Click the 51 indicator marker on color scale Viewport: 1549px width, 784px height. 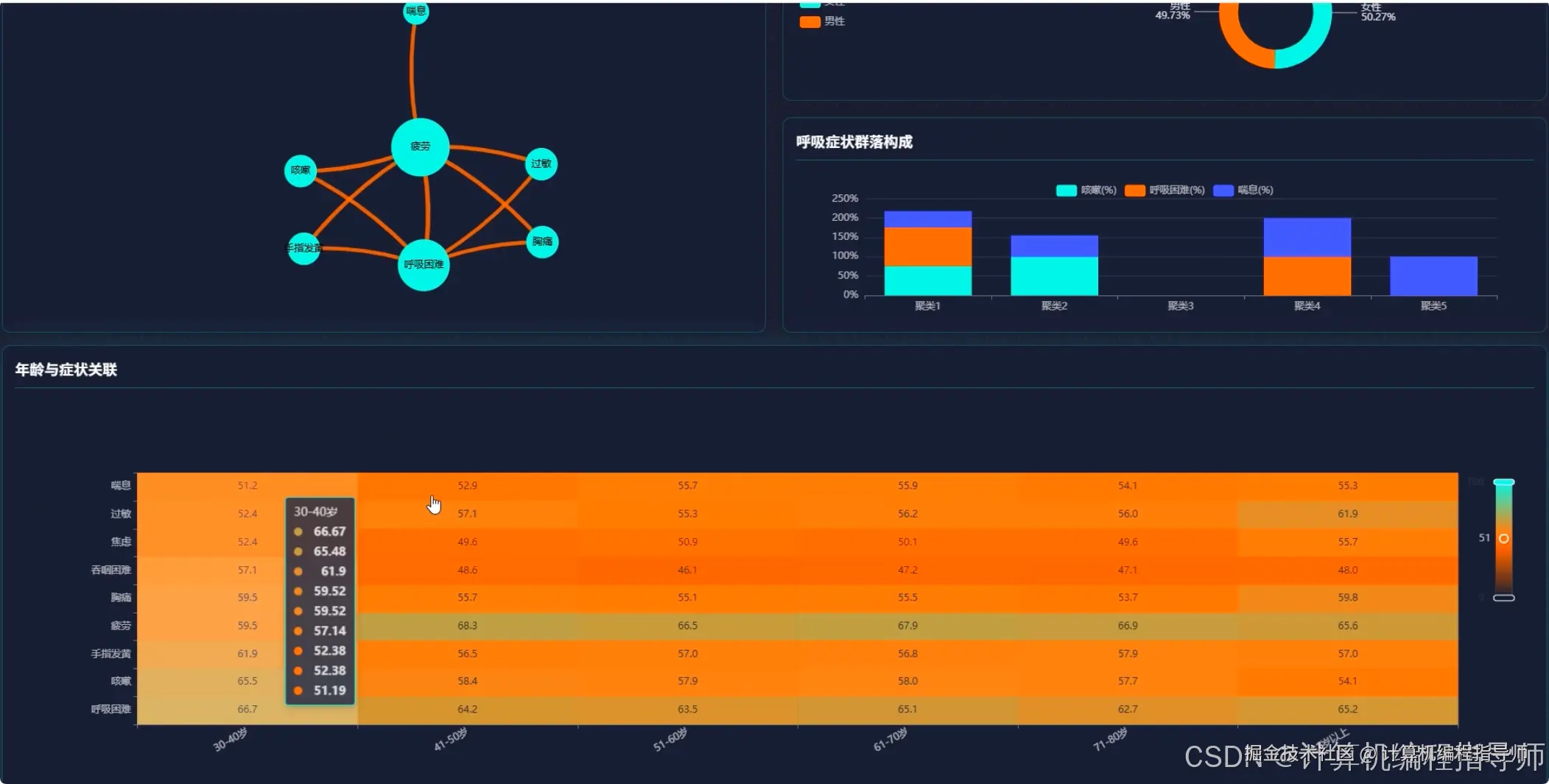1503,539
